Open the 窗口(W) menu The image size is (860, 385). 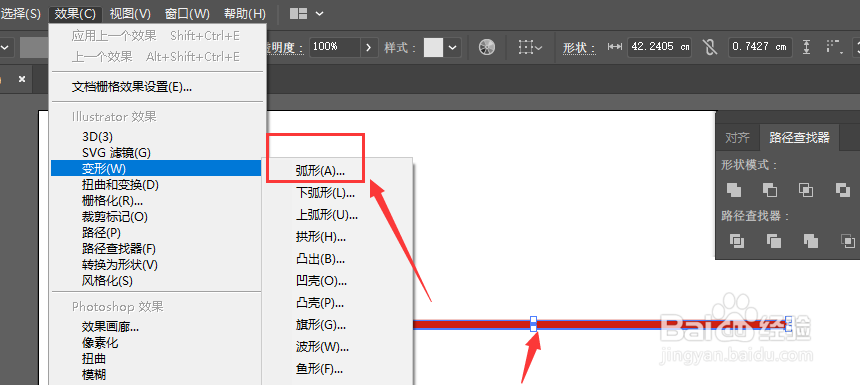tap(188, 14)
